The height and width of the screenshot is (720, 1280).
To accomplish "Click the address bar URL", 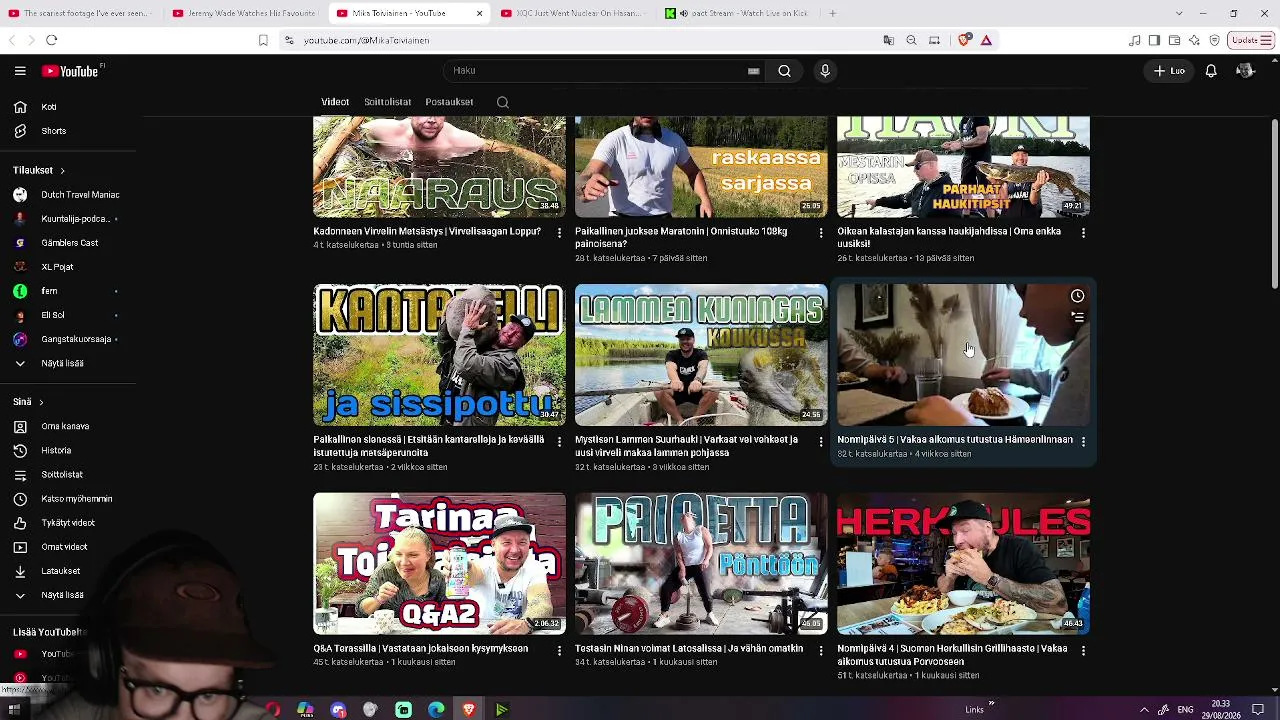I will coord(366,40).
